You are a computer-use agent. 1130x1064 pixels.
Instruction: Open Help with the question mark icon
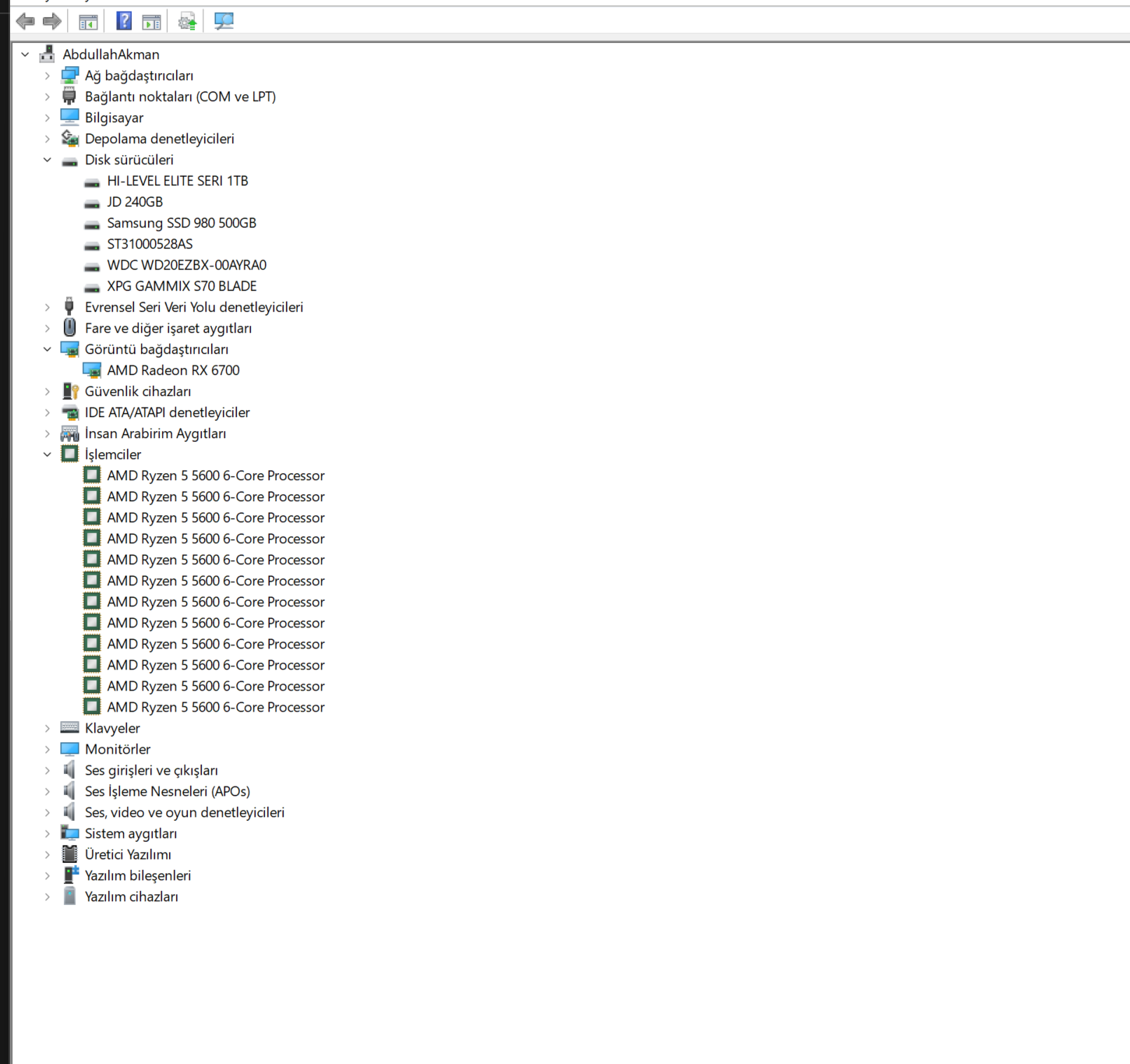[x=124, y=21]
